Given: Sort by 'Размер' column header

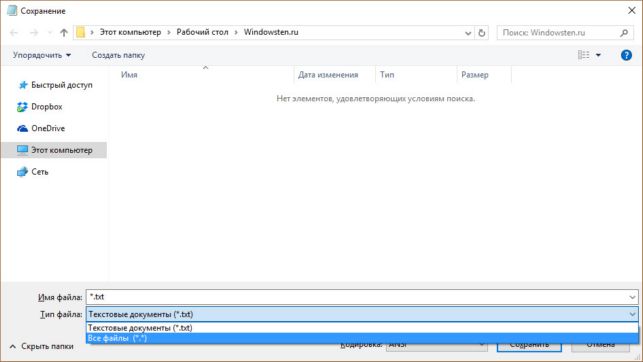Looking at the screenshot, I should pyautogui.click(x=475, y=75).
